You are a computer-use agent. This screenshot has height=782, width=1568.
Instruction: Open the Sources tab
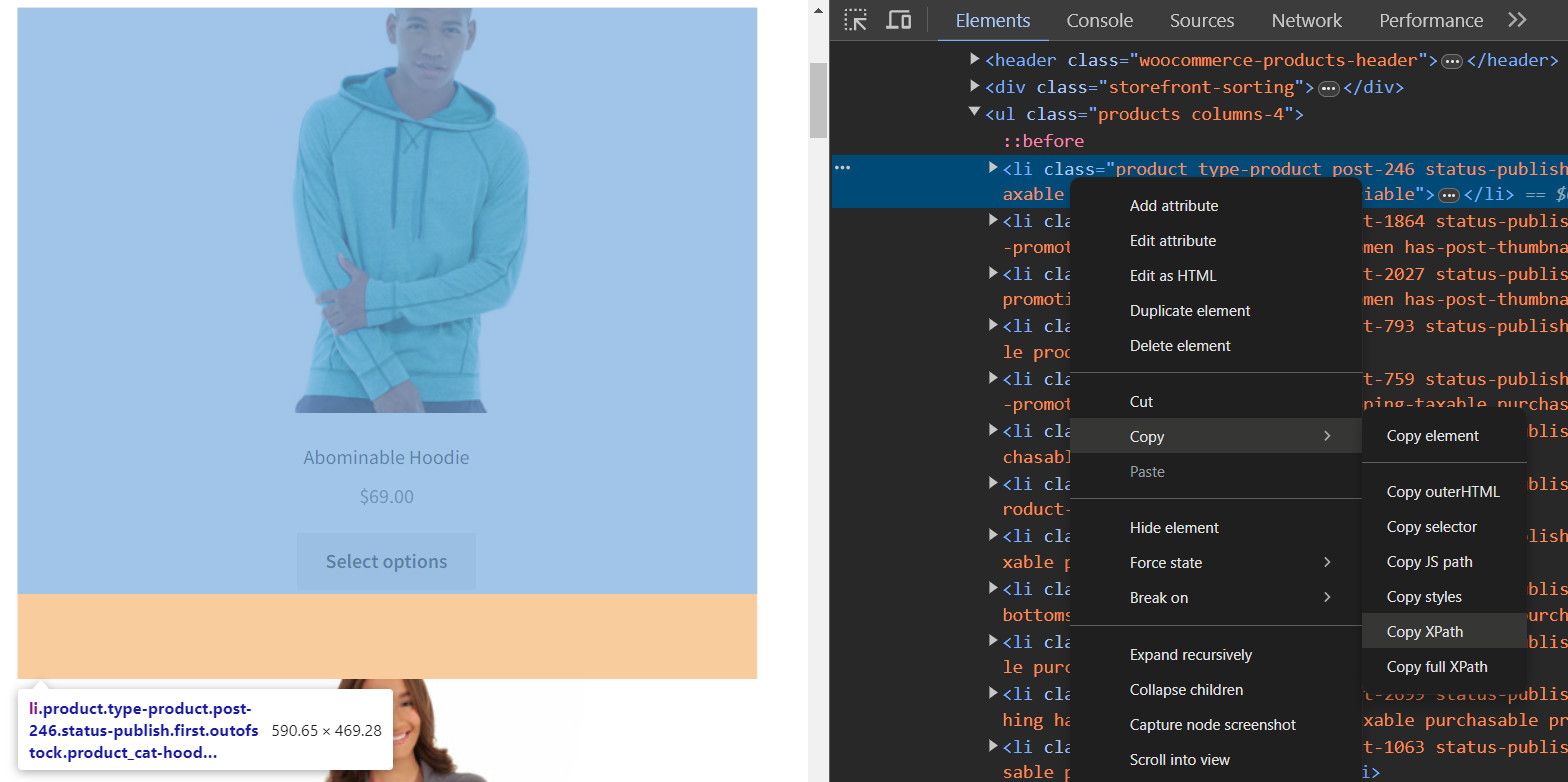click(x=1202, y=20)
